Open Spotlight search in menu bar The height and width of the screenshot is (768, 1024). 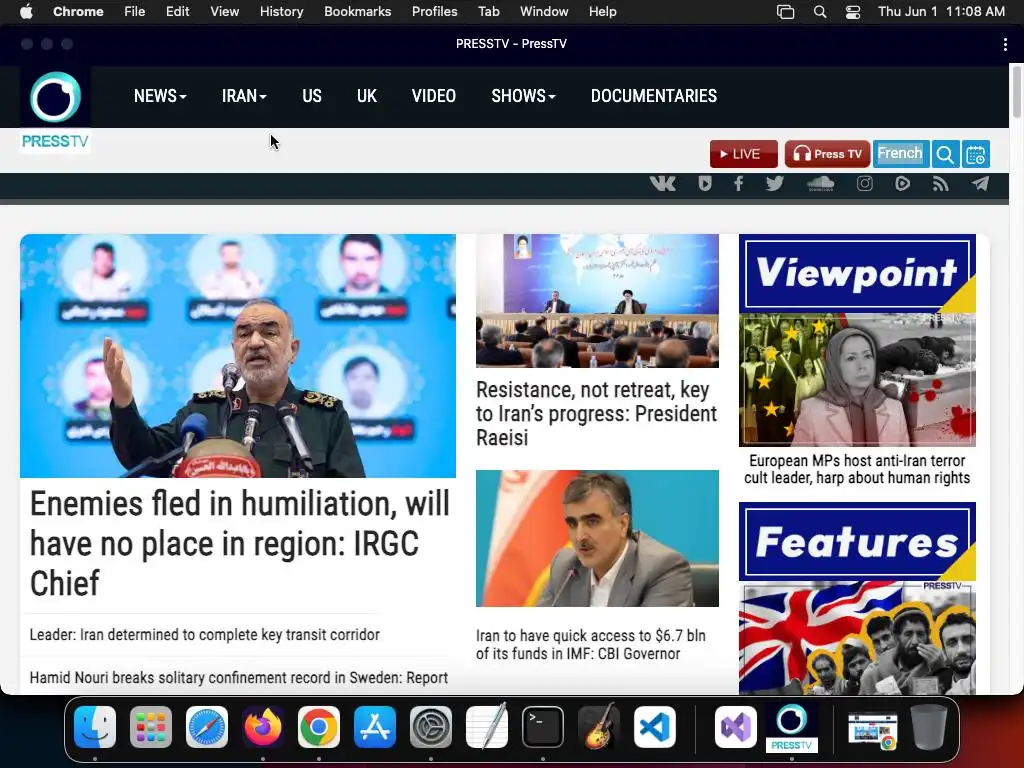coord(820,12)
